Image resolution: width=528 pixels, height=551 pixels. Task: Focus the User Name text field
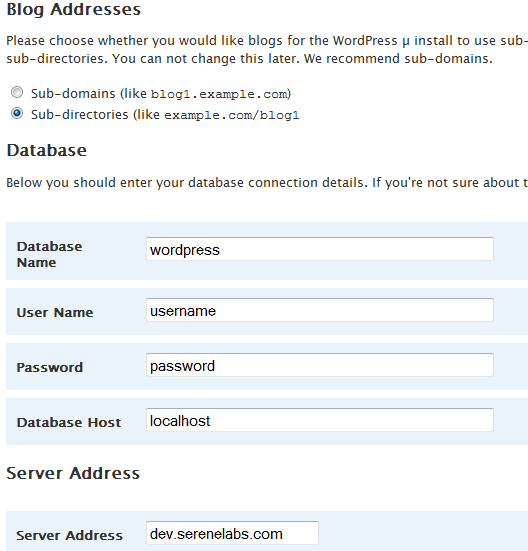click(320, 310)
